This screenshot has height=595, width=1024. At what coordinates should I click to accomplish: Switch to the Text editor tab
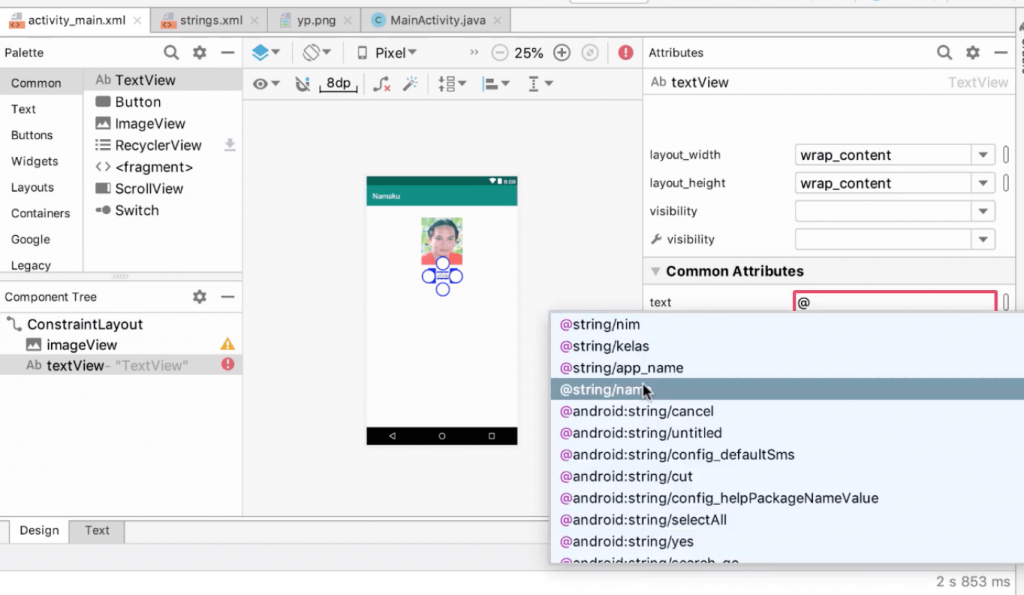[x=97, y=530]
